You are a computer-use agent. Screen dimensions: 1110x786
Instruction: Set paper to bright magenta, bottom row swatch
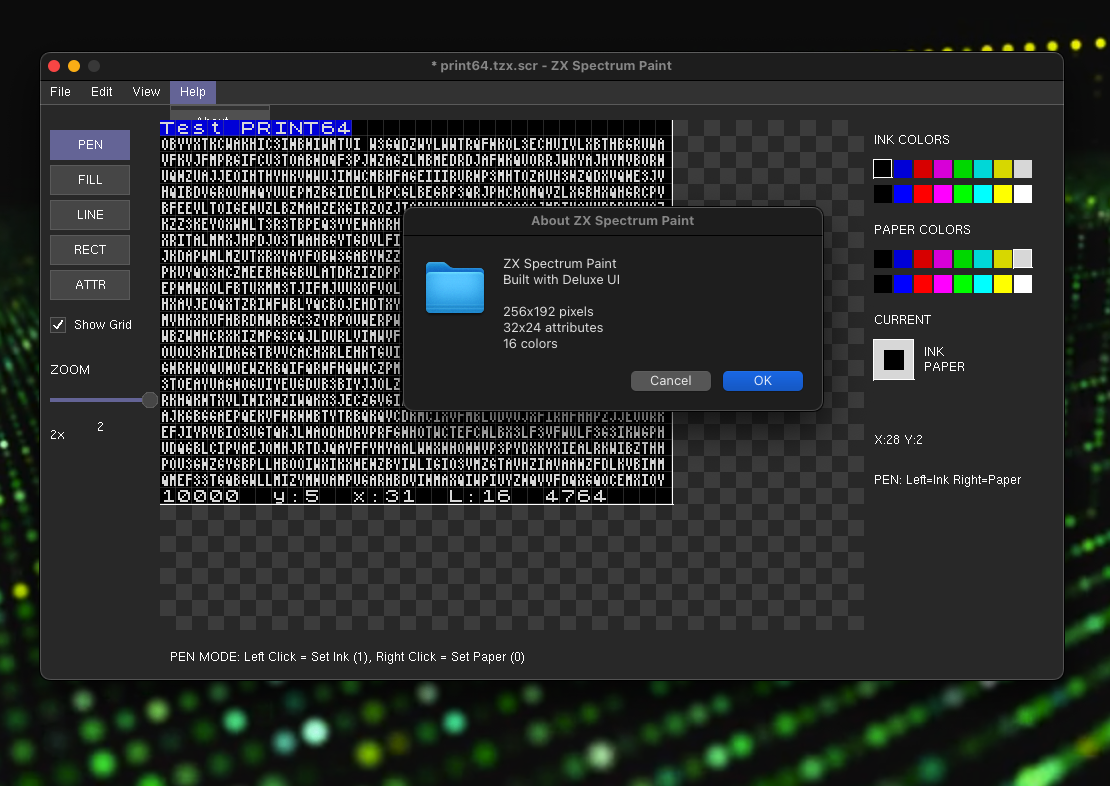pos(942,284)
